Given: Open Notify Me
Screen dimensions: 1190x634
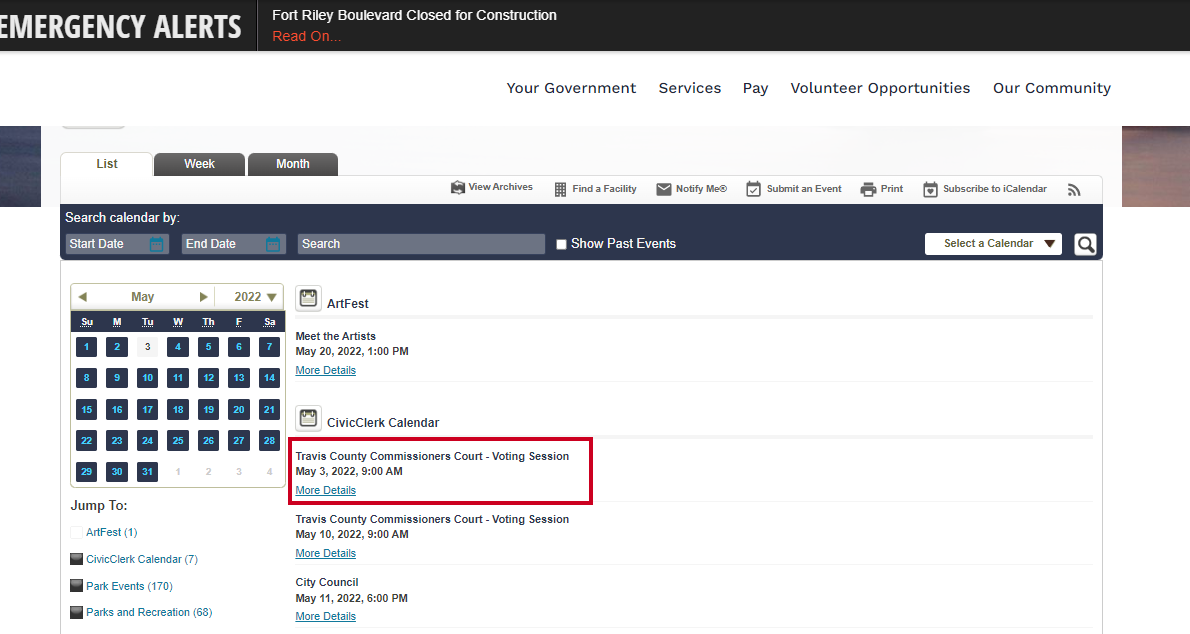Looking at the screenshot, I should coord(691,189).
